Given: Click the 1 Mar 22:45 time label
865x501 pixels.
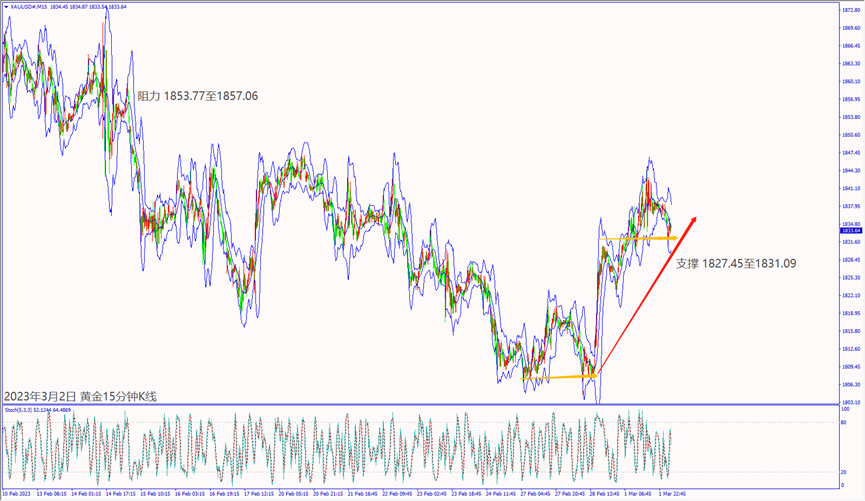Looking at the screenshot, I should [x=668, y=494].
